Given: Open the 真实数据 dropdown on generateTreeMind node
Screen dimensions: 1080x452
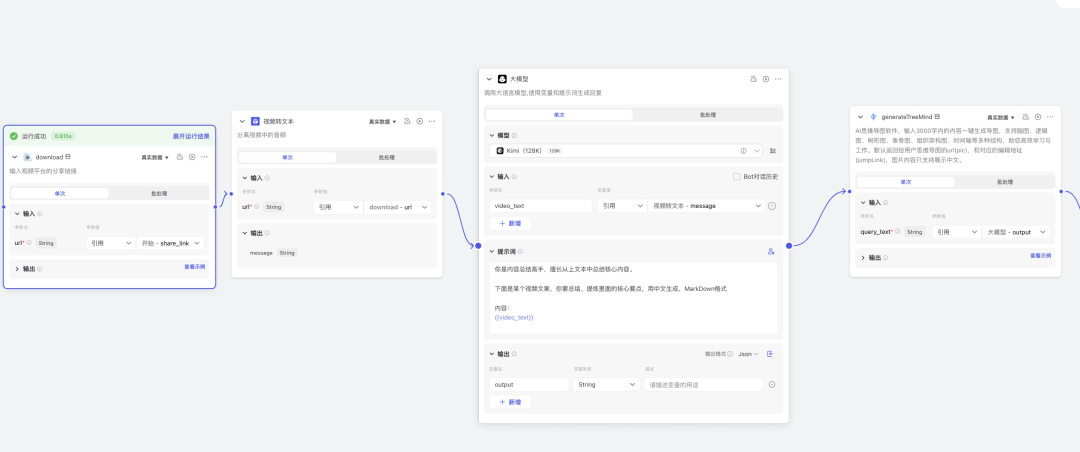Looking at the screenshot, I should (x=1001, y=117).
